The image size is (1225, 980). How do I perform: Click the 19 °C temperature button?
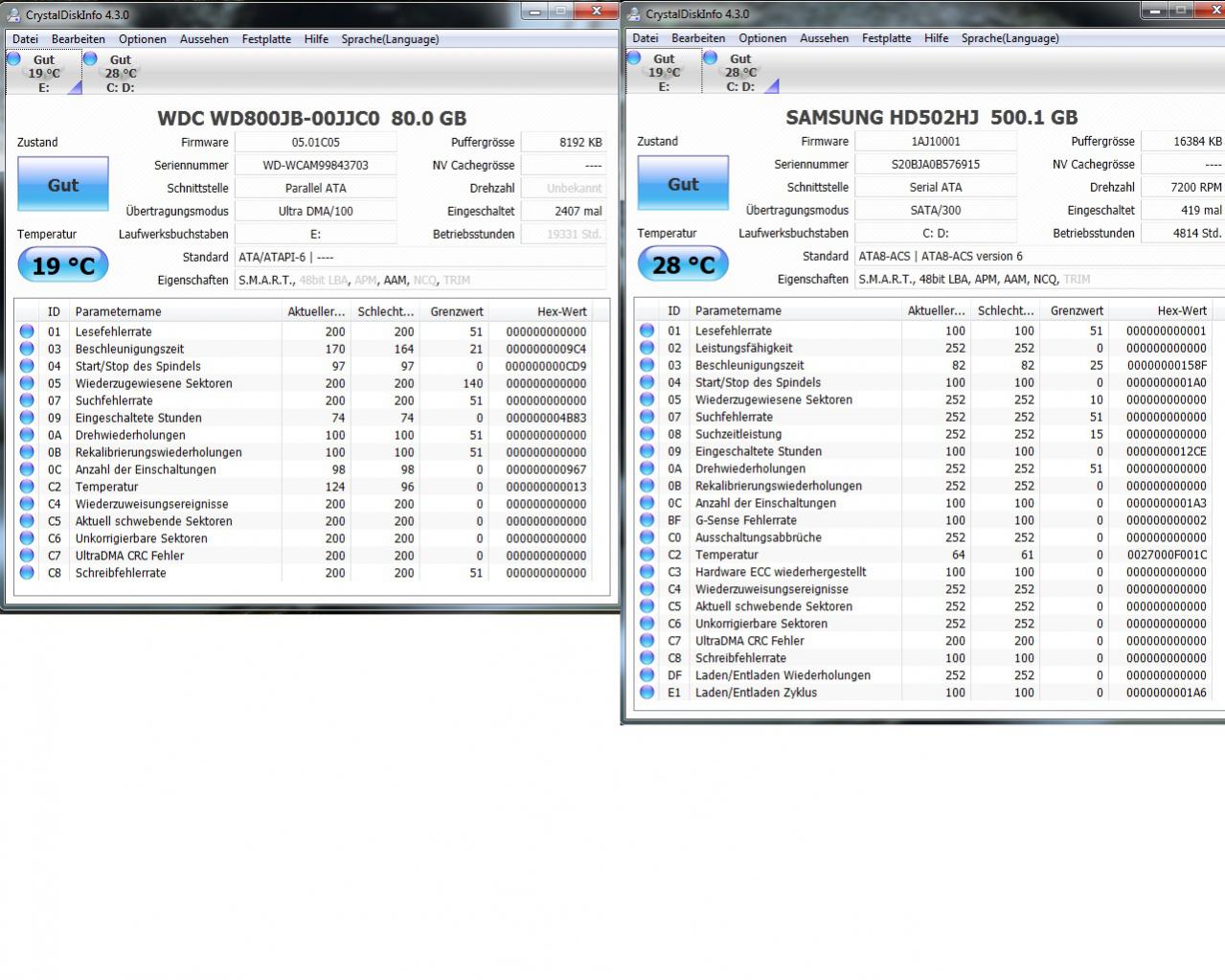point(63,265)
